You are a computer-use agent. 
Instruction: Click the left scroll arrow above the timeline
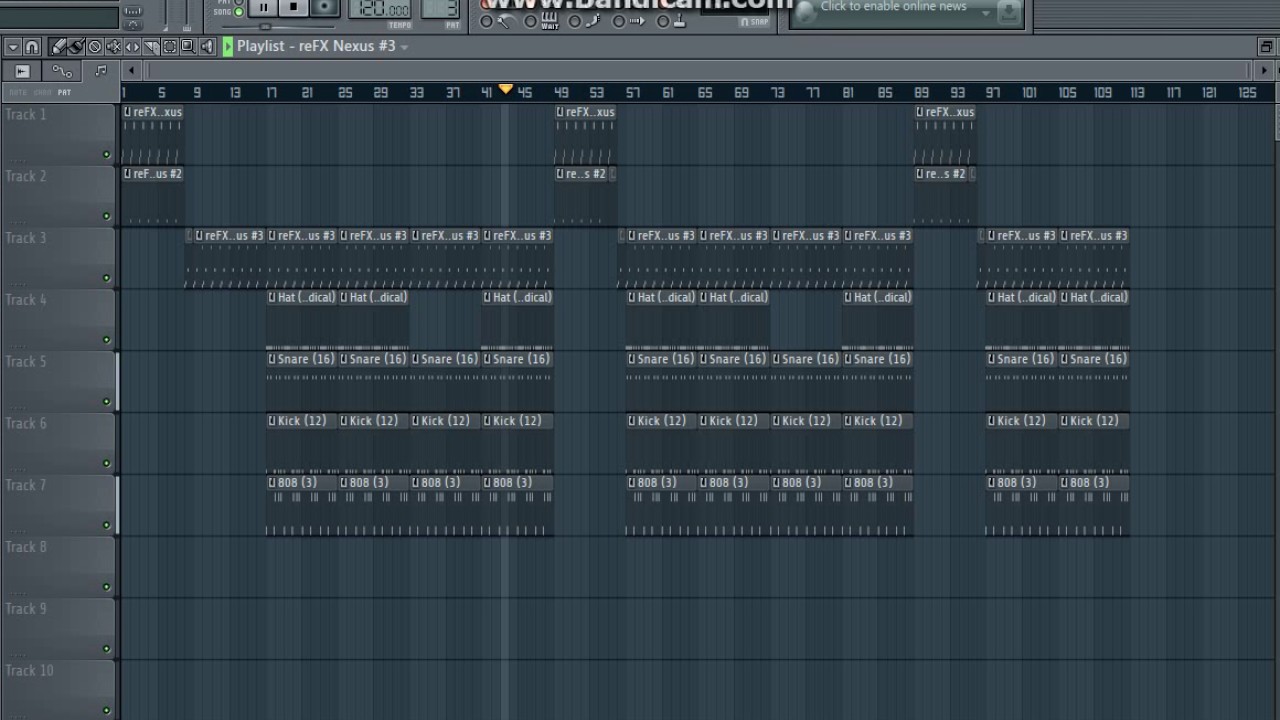[131, 70]
